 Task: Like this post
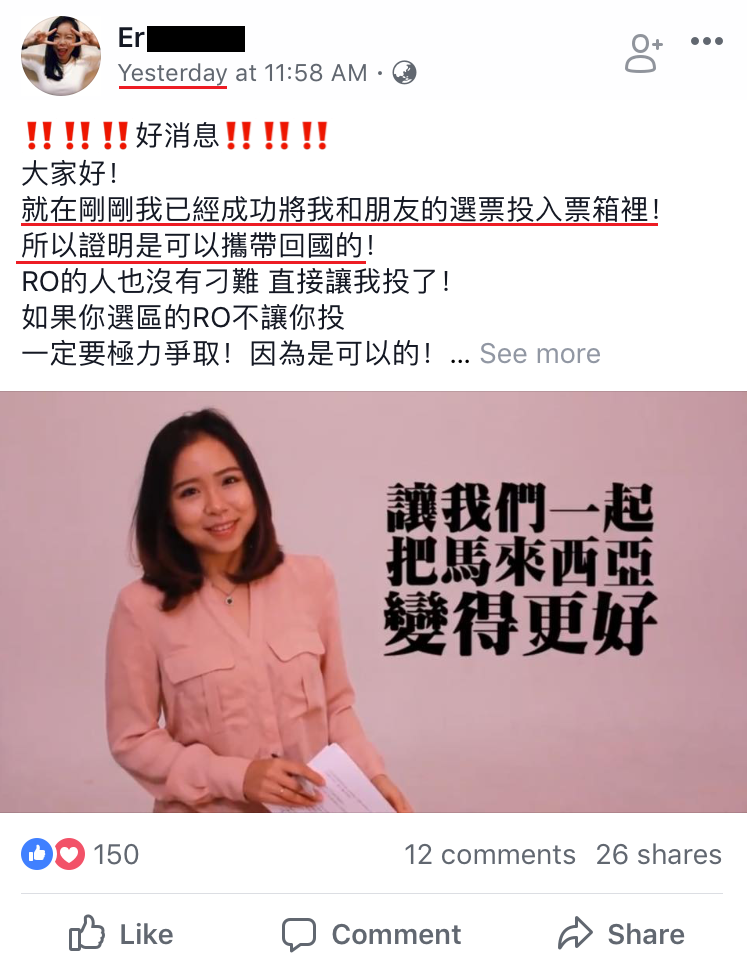coord(121,934)
